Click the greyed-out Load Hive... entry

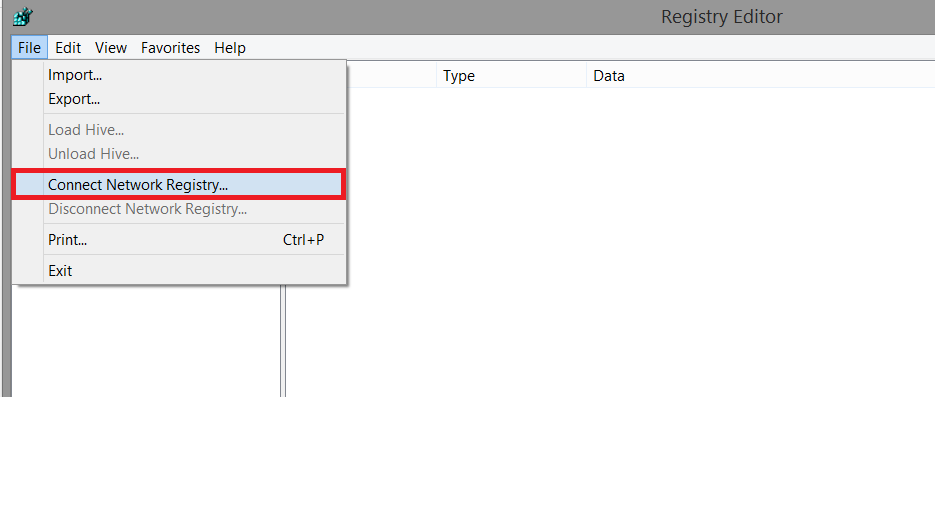(x=86, y=130)
